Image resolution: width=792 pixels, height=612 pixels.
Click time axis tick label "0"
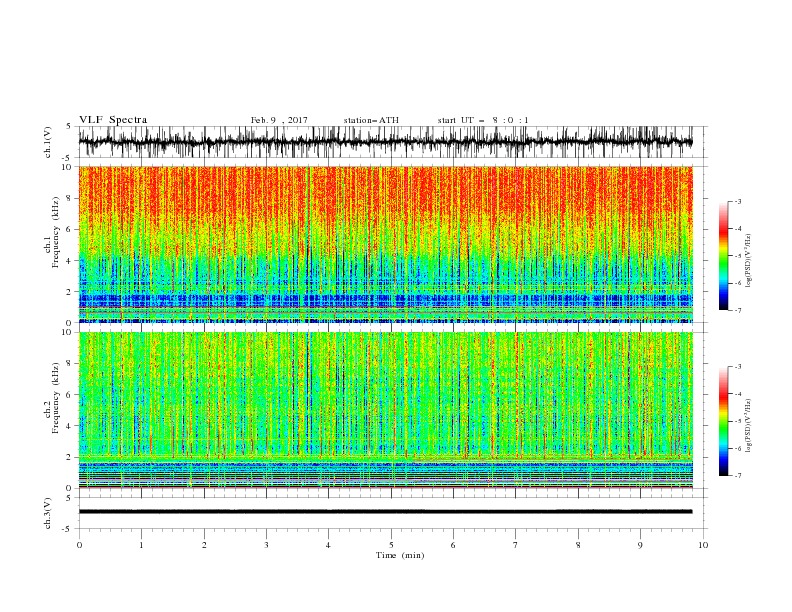79,545
